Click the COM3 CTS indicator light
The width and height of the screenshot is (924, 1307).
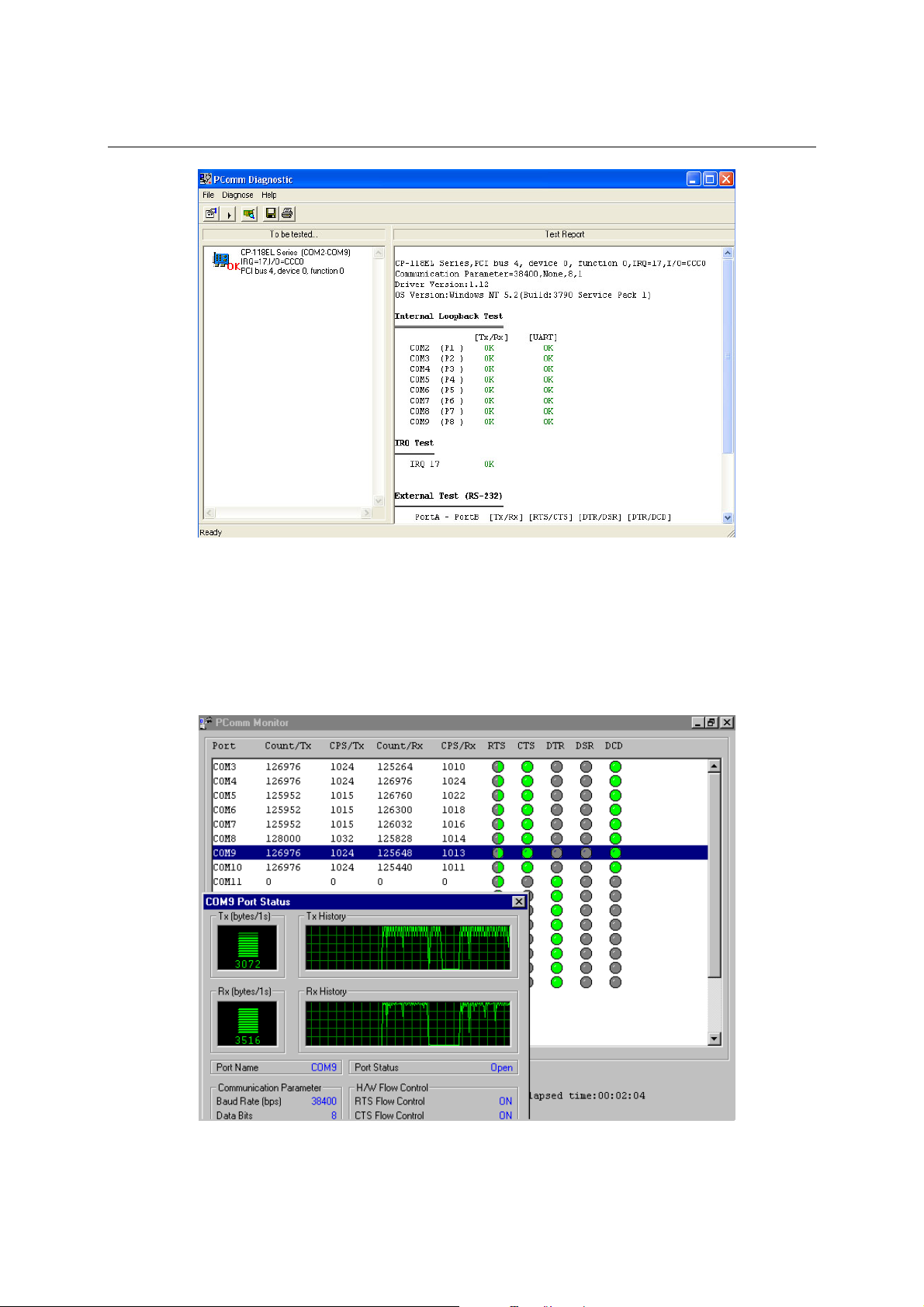(528, 767)
